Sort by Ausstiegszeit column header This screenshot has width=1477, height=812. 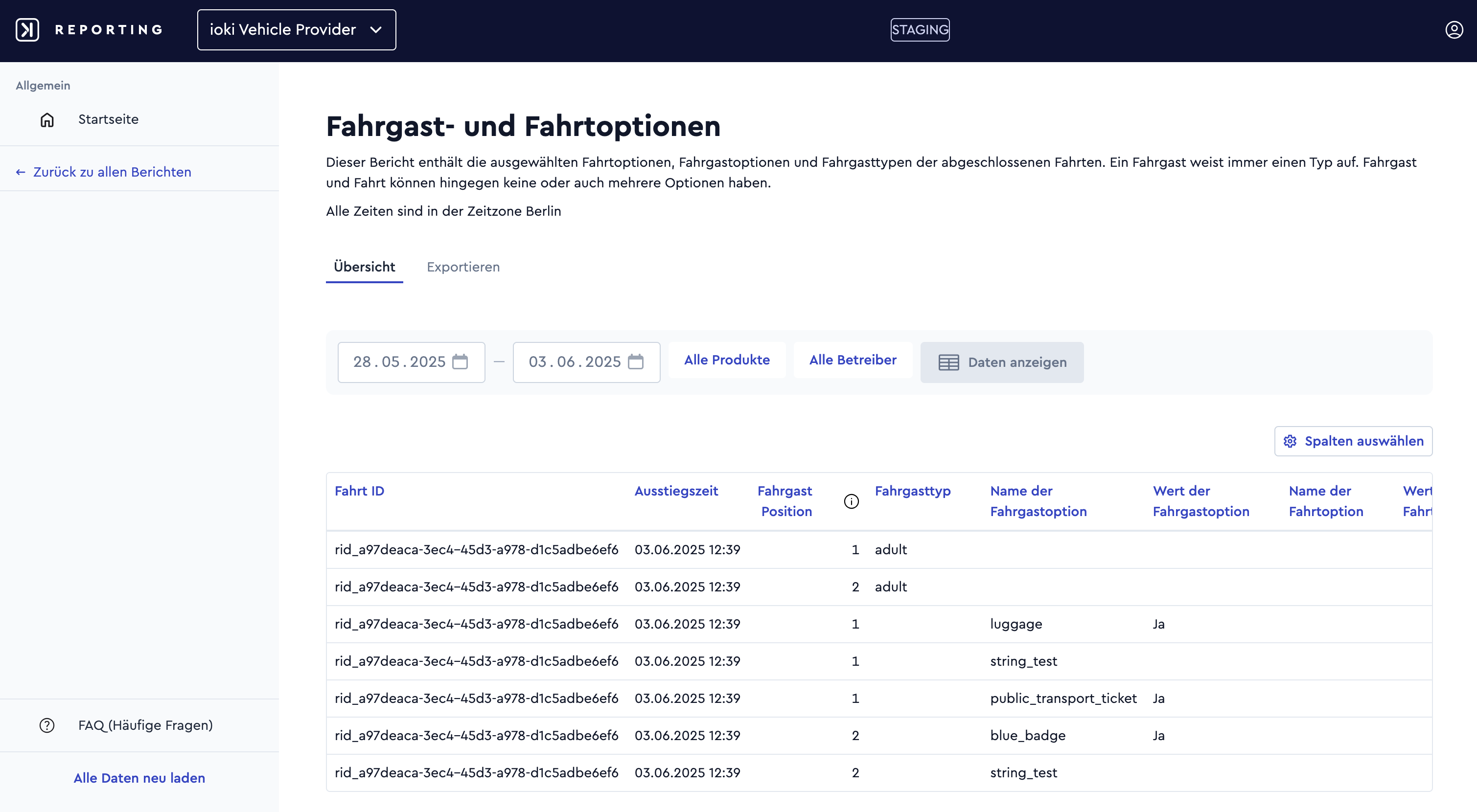click(676, 491)
